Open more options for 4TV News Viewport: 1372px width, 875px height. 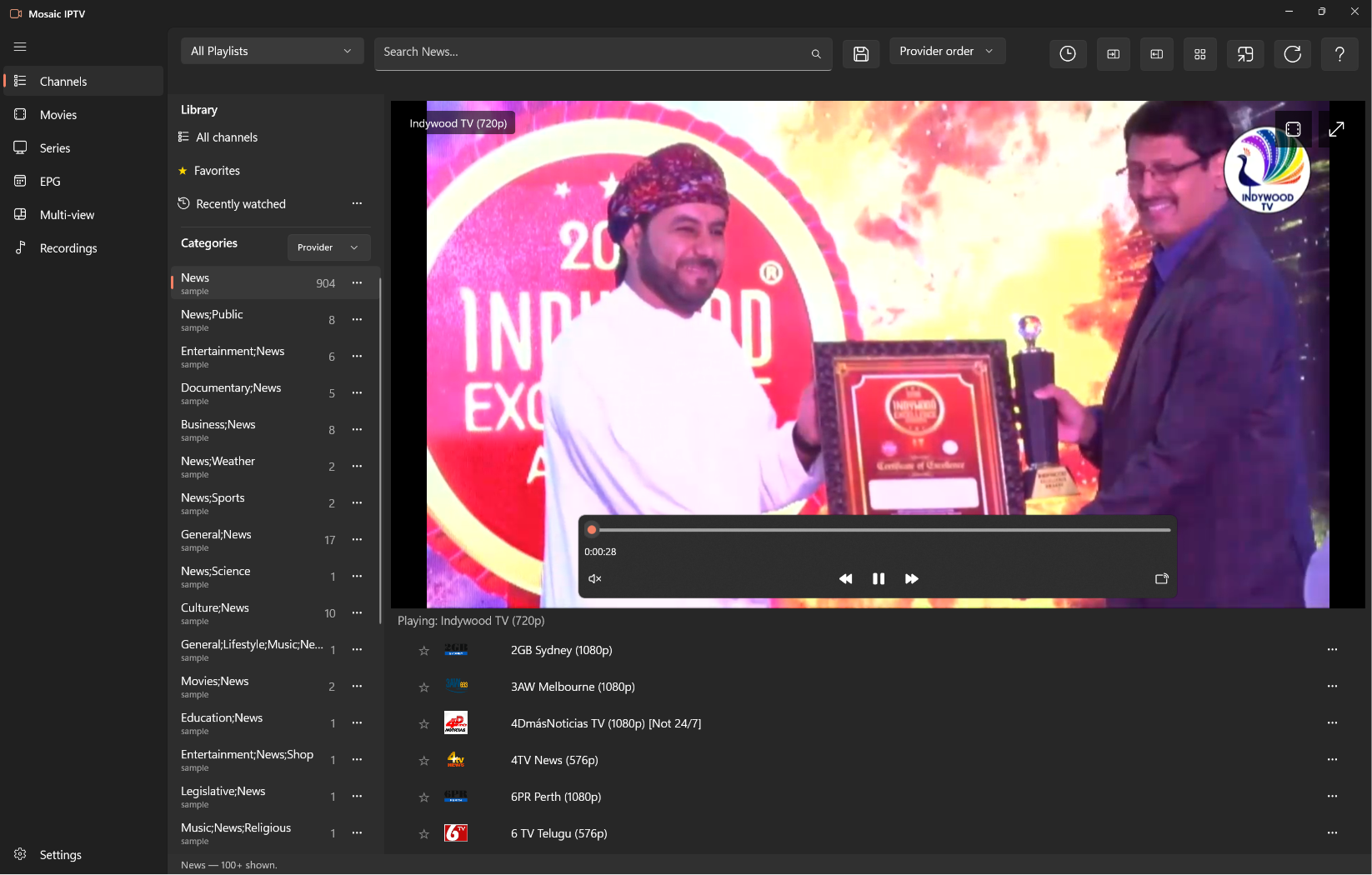point(1332,760)
